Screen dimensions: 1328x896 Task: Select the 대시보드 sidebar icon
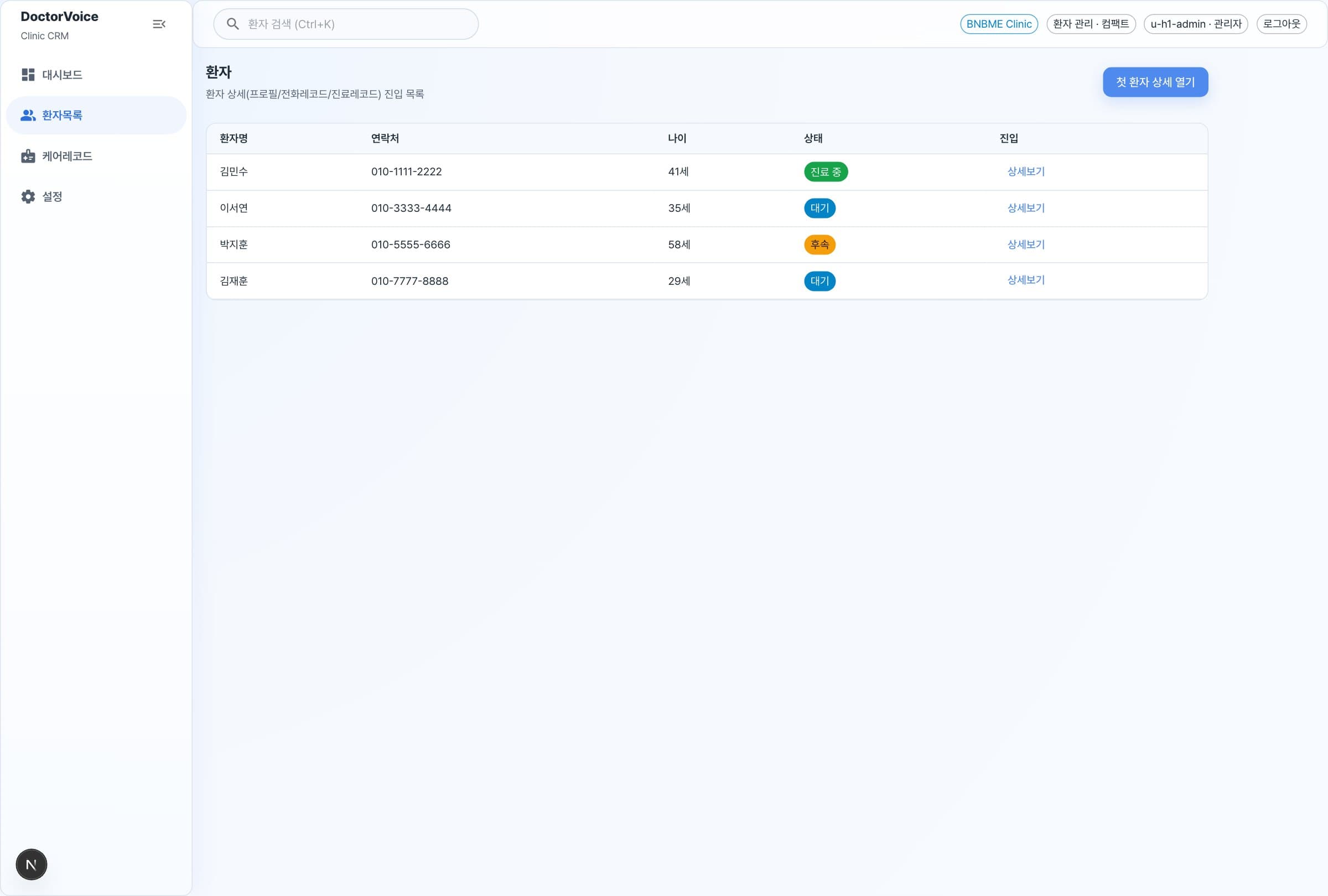28,74
